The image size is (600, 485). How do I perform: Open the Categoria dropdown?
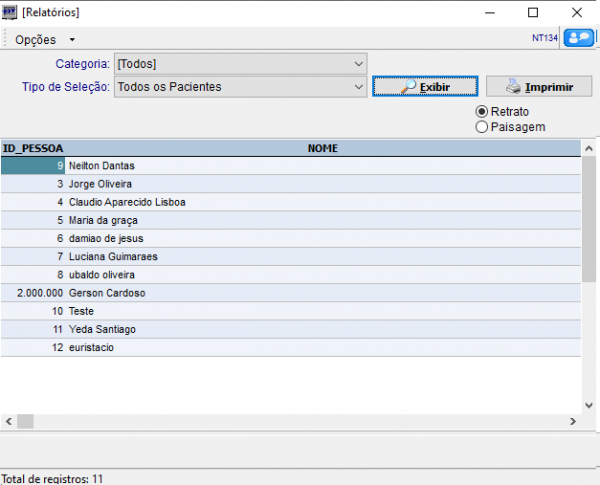[x=359, y=64]
